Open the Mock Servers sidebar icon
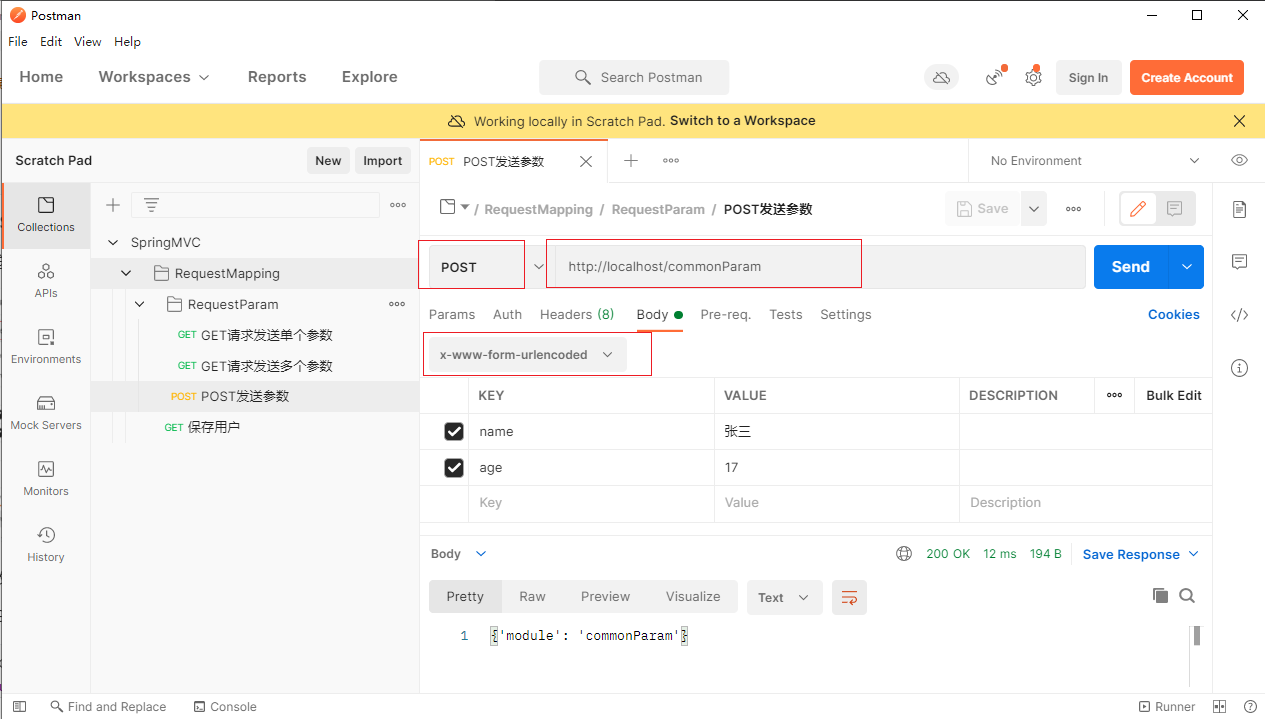1265x719 pixels. [x=46, y=412]
